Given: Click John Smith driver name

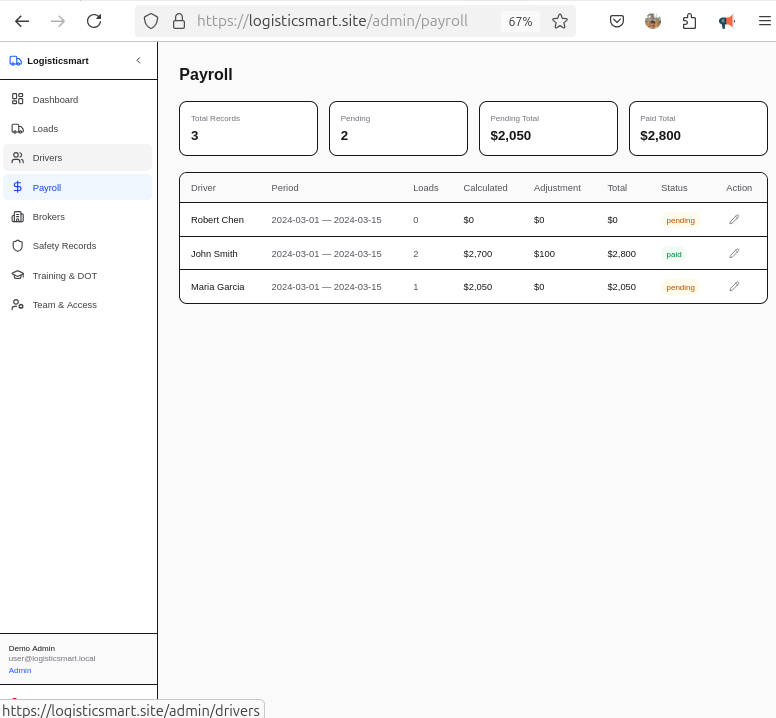Looking at the screenshot, I should [214, 254].
